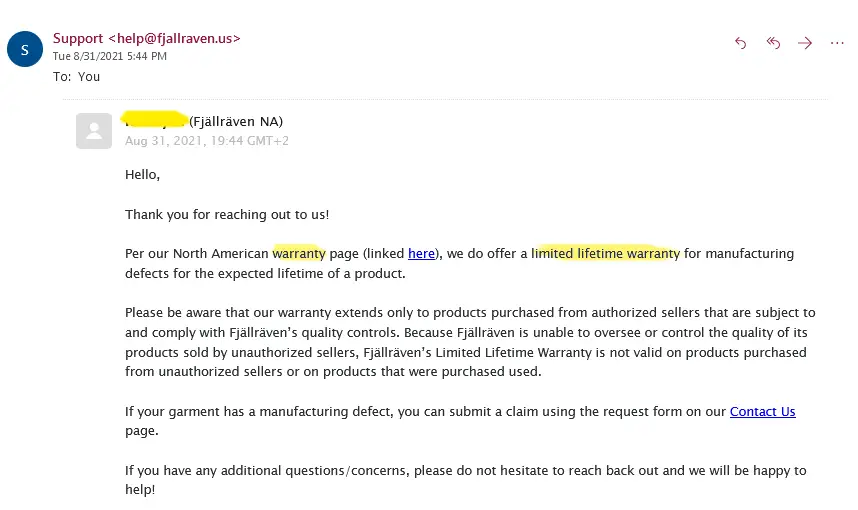The height and width of the screenshot is (510, 858).
Task: Open the "here" warranty page link
Action: (x=421, y=253)
